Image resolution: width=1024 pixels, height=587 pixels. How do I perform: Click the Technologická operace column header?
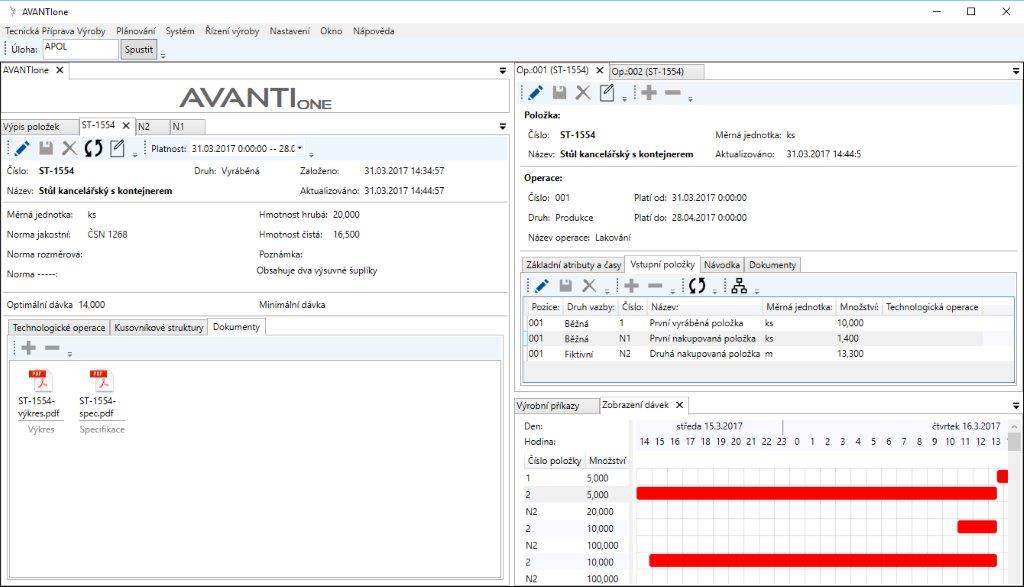[x=932, y=307]
